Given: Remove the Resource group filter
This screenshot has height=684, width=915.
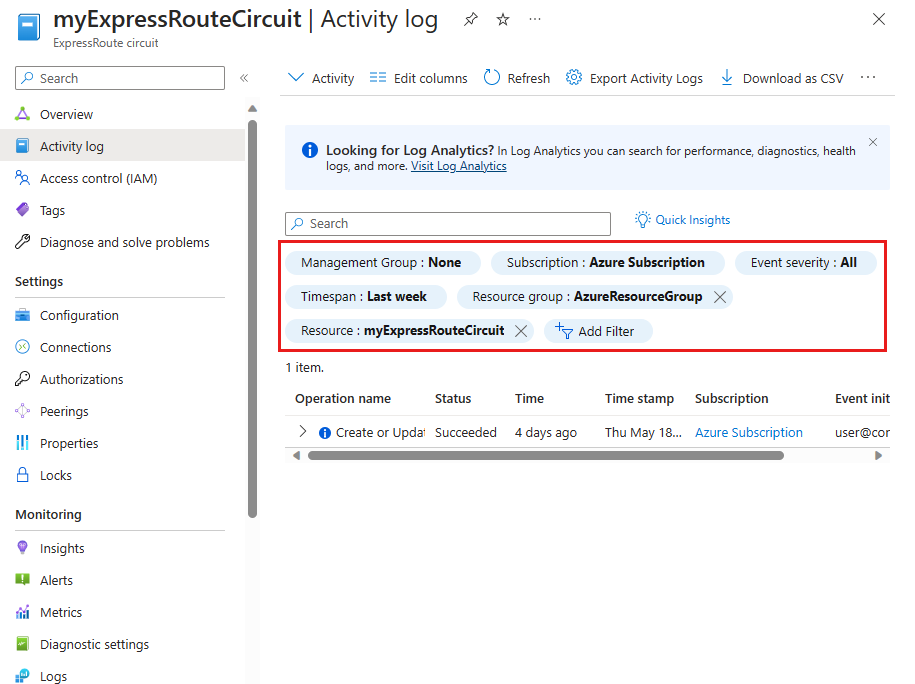Looking at the screenshot, I should [720, 297].
